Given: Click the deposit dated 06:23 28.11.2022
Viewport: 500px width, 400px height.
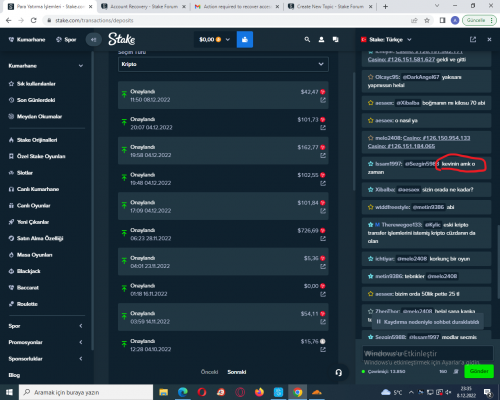Looking at the screenshot, I should click(223, 234).
